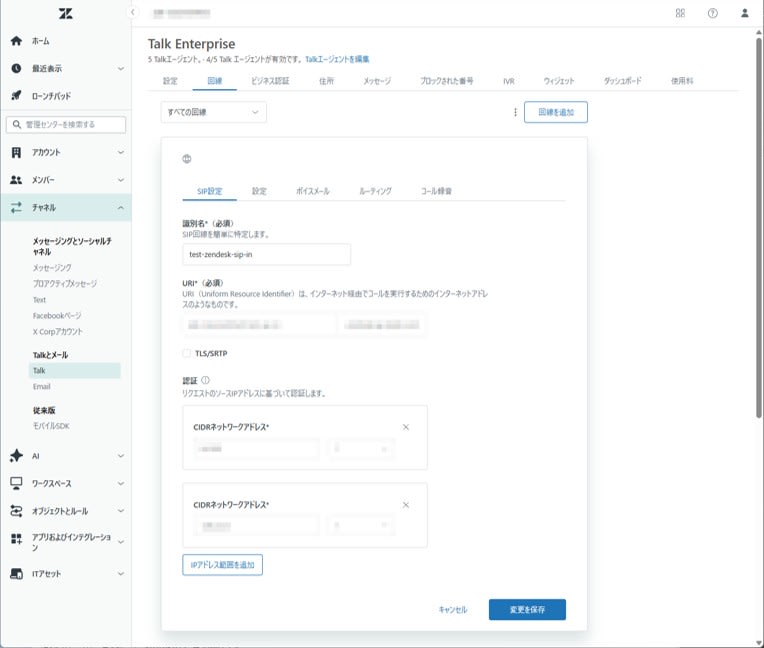764x648 pixels.
Task: Click the チャネル arrows icon
Action: pyautogui.click(x=16, y=208)
